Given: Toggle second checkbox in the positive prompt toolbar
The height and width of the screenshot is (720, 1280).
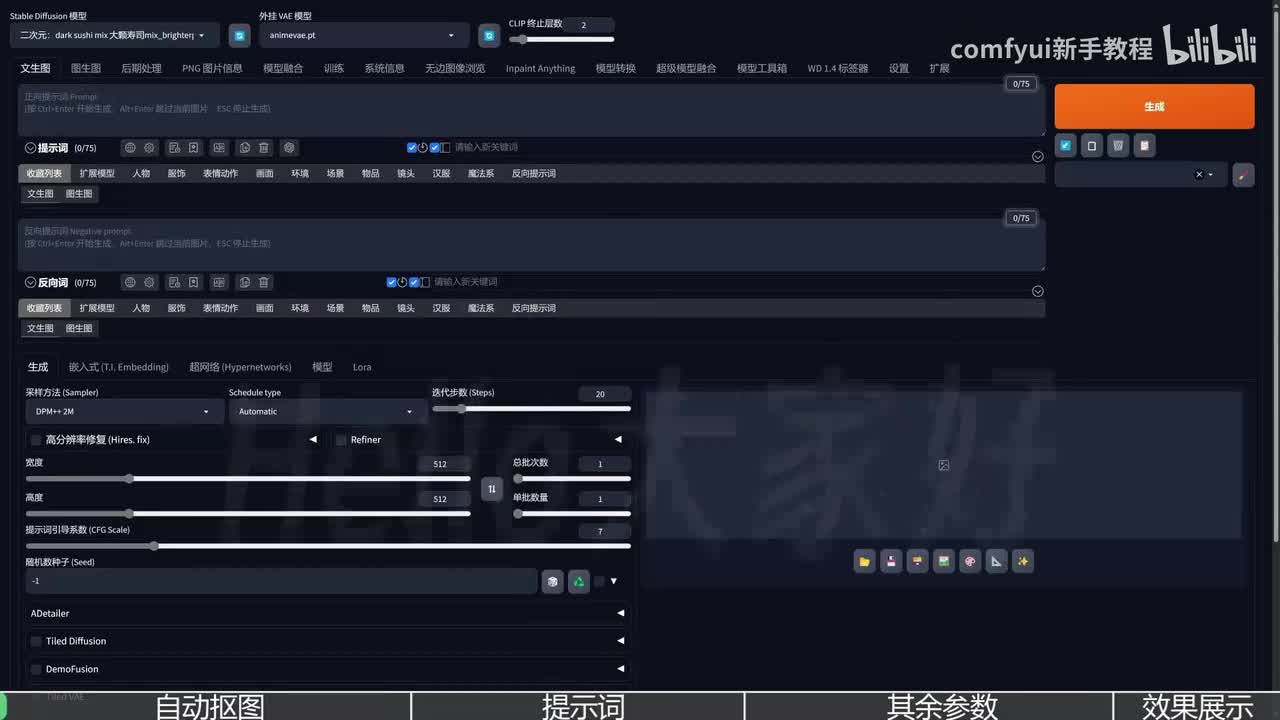Looking at the screenshot, I should 435,147.
